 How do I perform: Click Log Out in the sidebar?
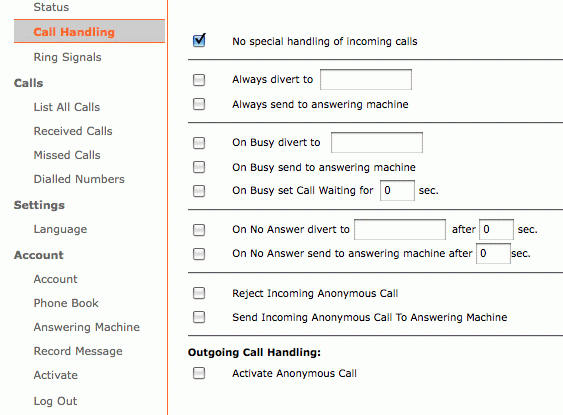[x=55, y=401]
